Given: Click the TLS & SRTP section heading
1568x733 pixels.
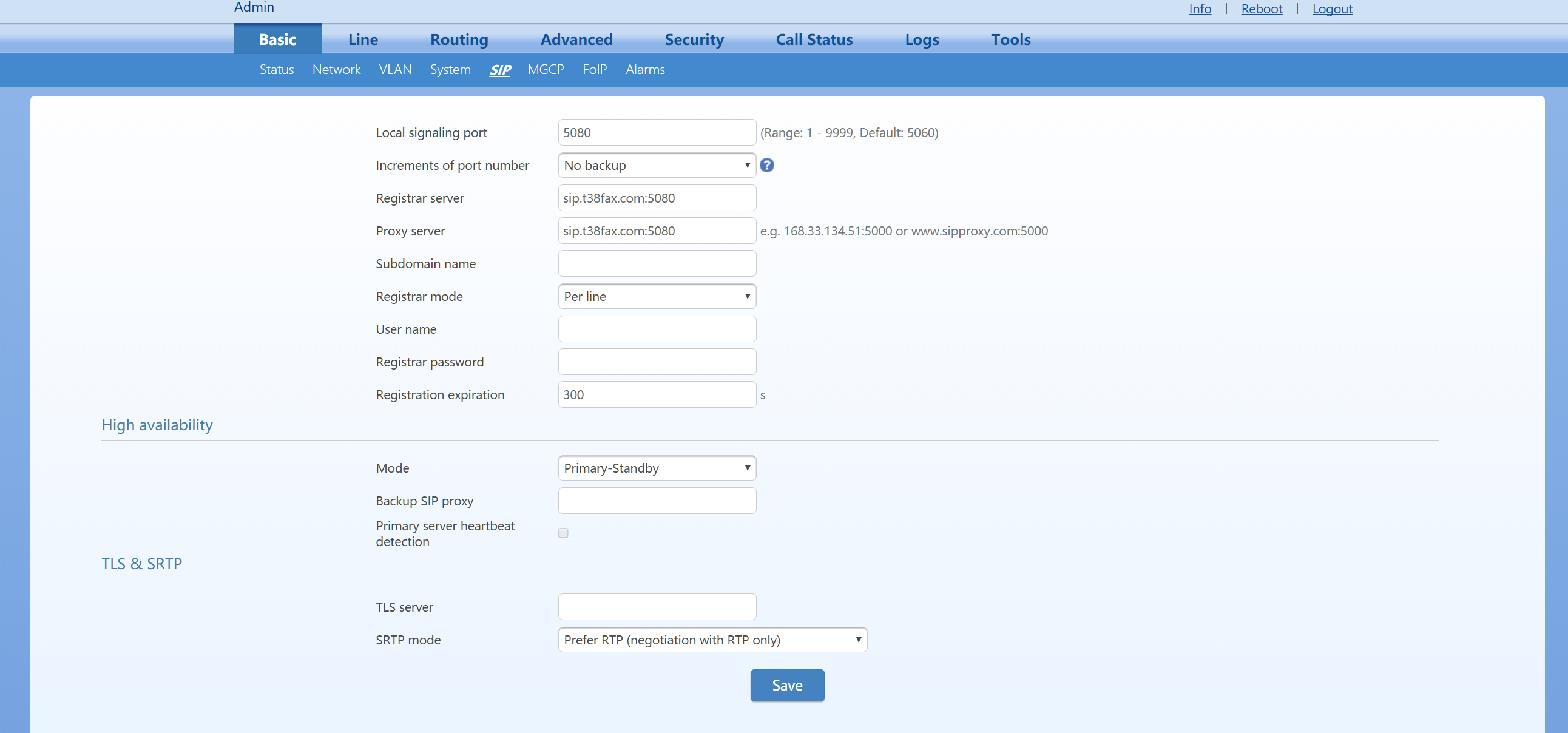Looking at the screenshot, I should (142, 564).
